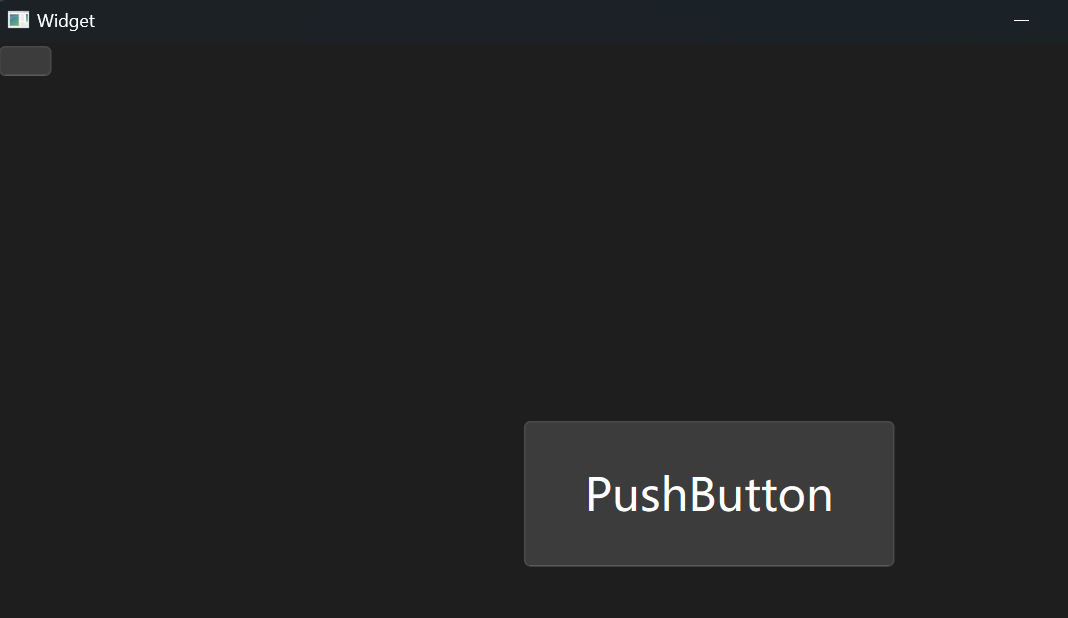The width and height of the screenshot is (1068, 618).
Task: Click the small blank button below the title
Action: [25, 61]
